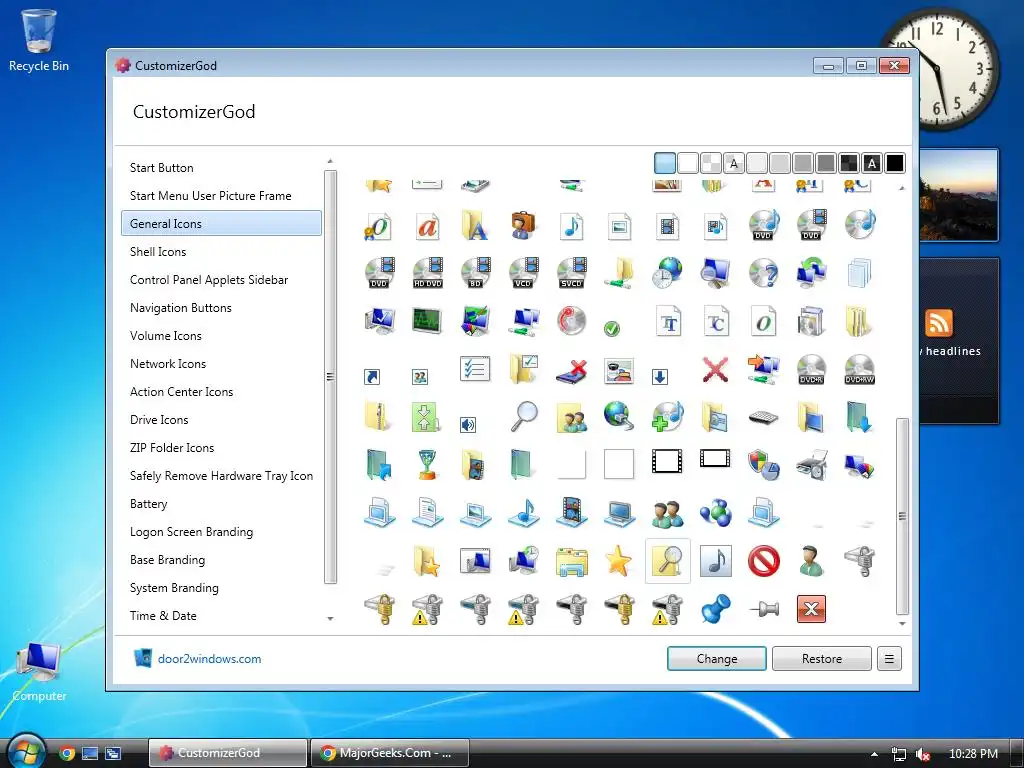Select Drive Icons category

(159, 420)
